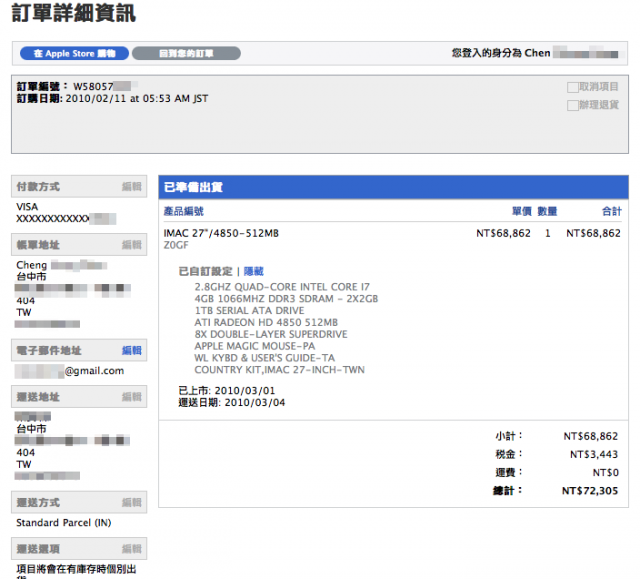
Task: Edit the 付款方式 section
Action: pos(131,187)
